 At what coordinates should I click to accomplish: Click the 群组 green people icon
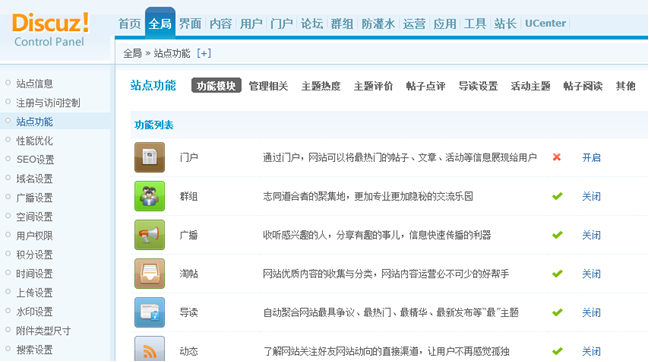149,196
